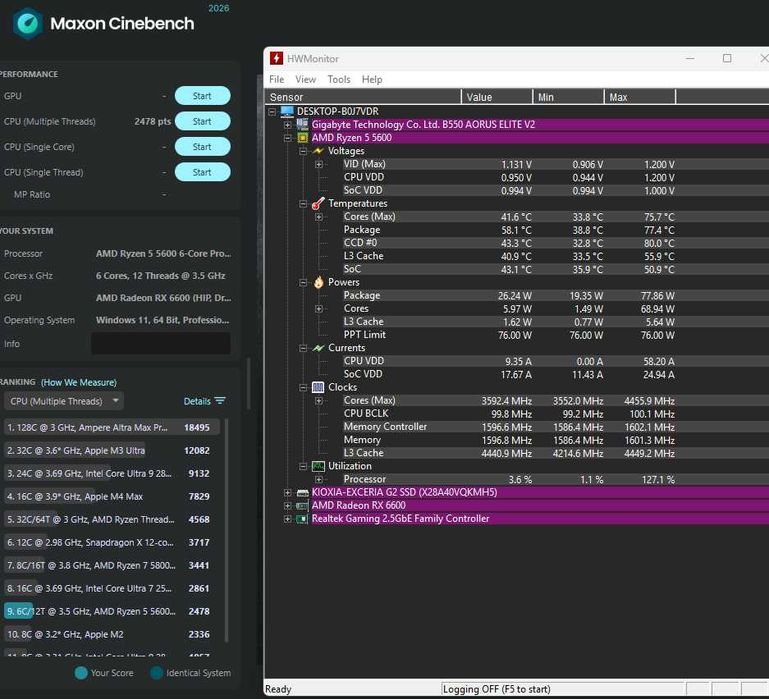Viewport: 769px width, 699px height.
Task: Expand the KIOXIA-EXCERIA G2 SSD node
Action: (x=287, y=492)
